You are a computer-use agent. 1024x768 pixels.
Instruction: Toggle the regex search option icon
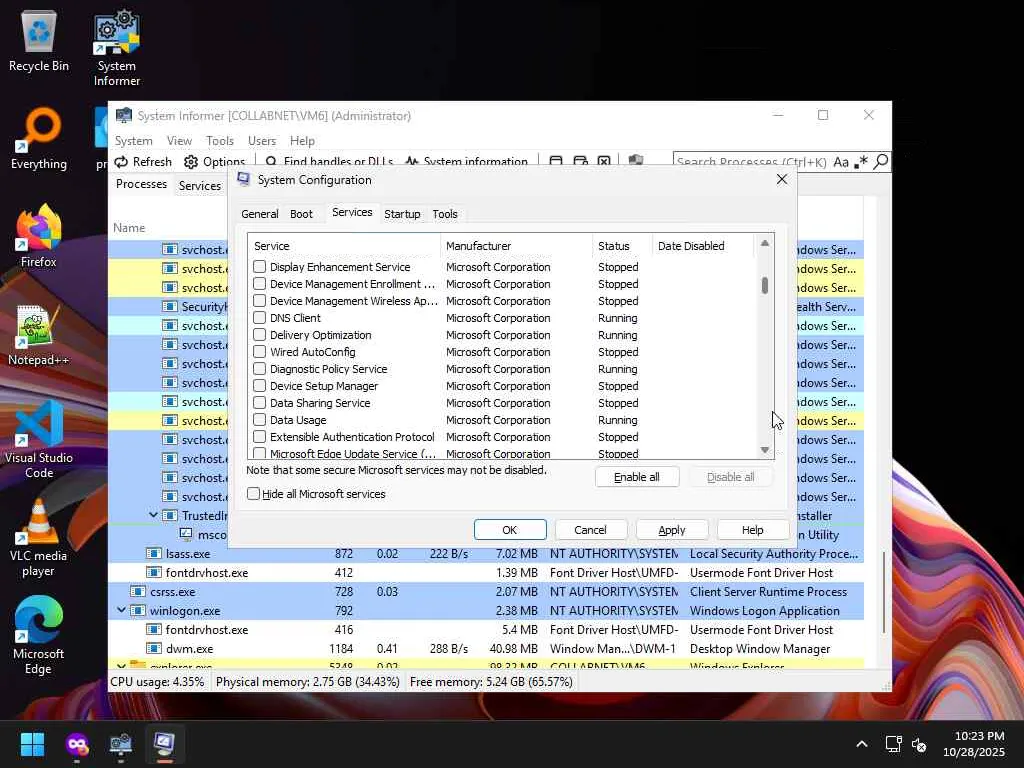point(861,161)
